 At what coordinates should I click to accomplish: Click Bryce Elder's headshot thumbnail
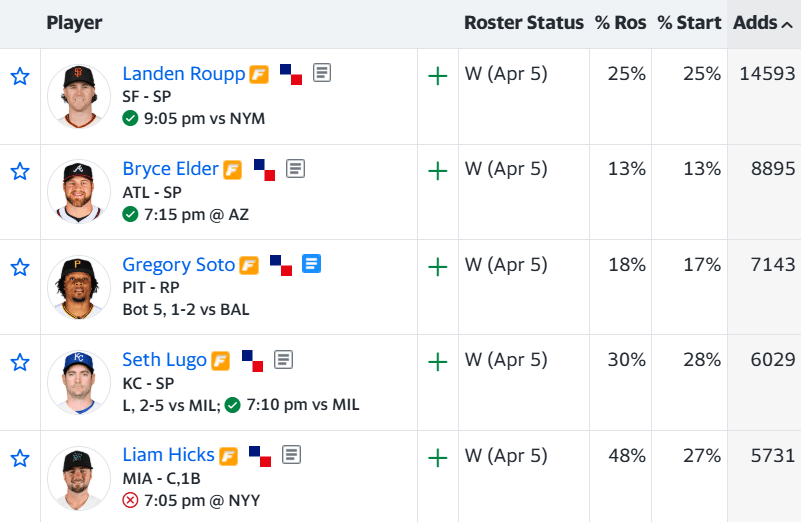(79, 191)
